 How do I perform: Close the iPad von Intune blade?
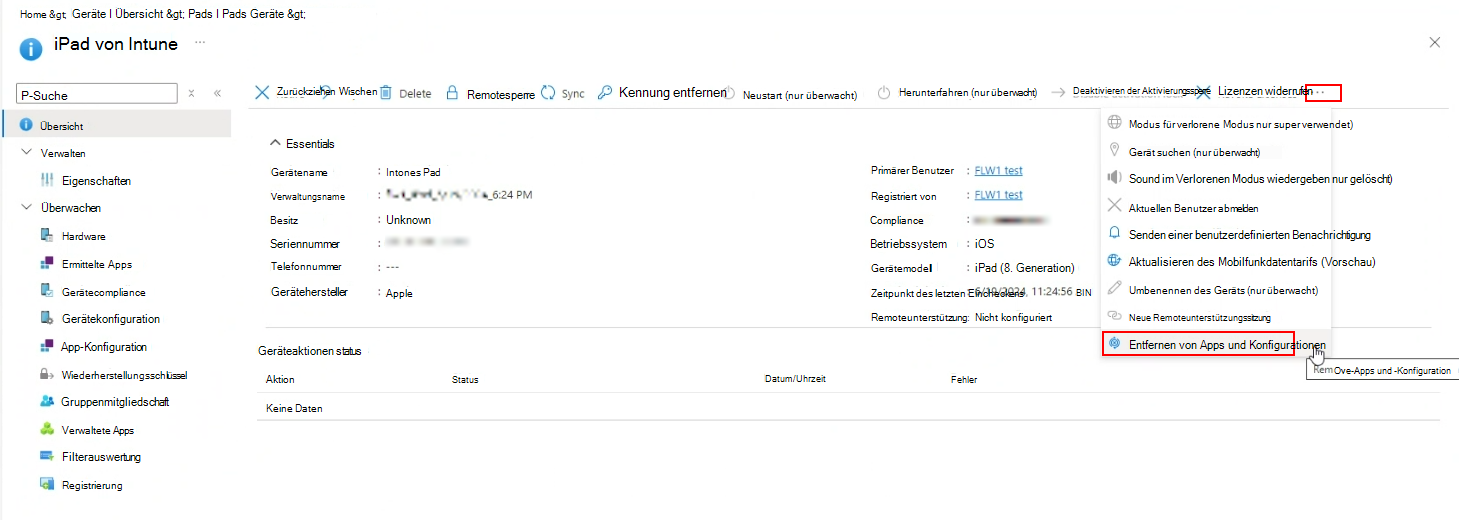[1435, 43]
